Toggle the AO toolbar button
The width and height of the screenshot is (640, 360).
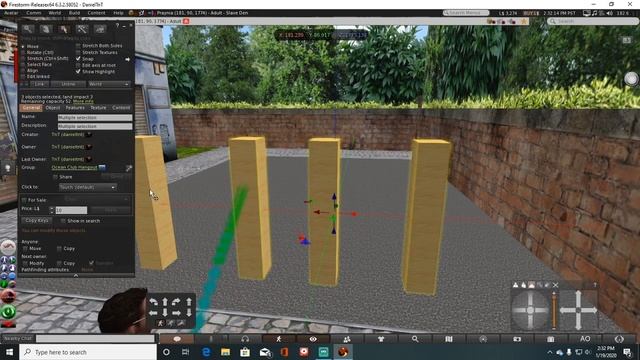[x=585, y=339]
